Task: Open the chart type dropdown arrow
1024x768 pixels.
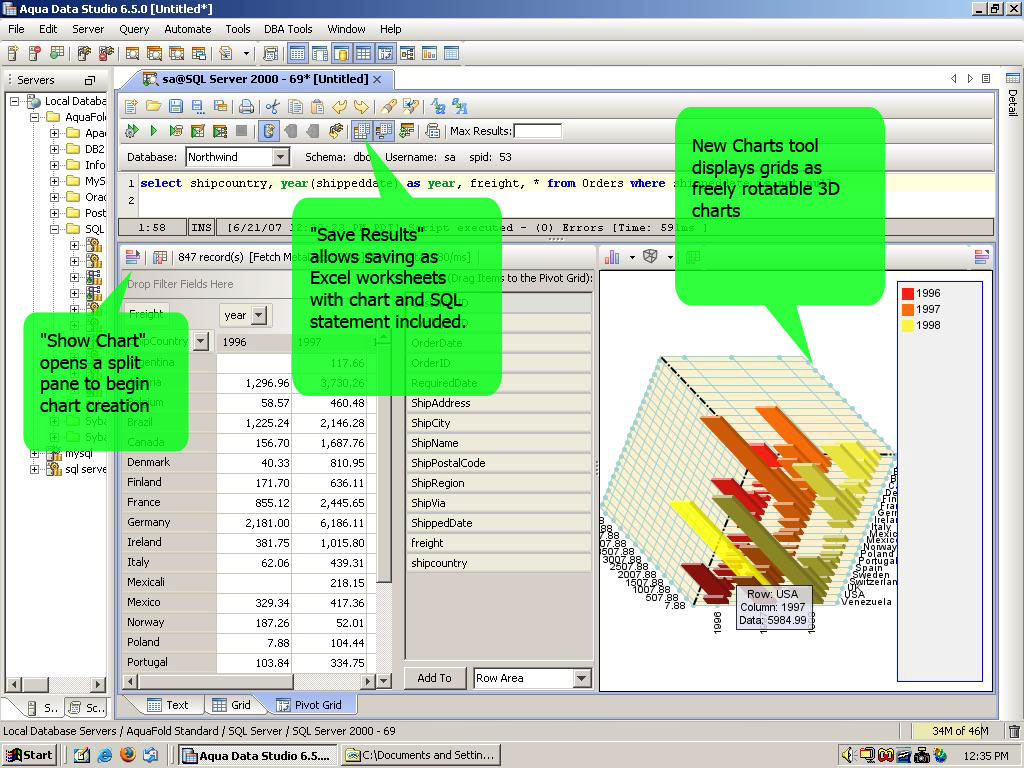Action: (632, 258)
